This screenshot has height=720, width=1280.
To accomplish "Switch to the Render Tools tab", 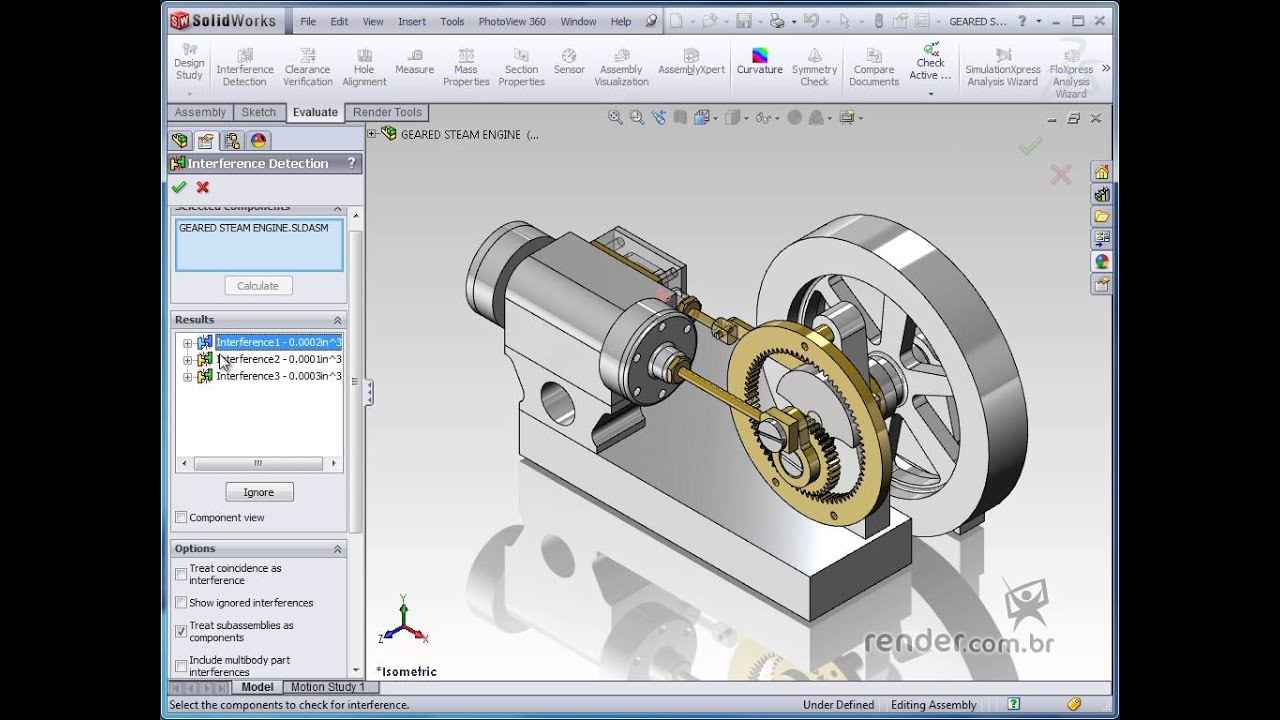I will [387, 112].
